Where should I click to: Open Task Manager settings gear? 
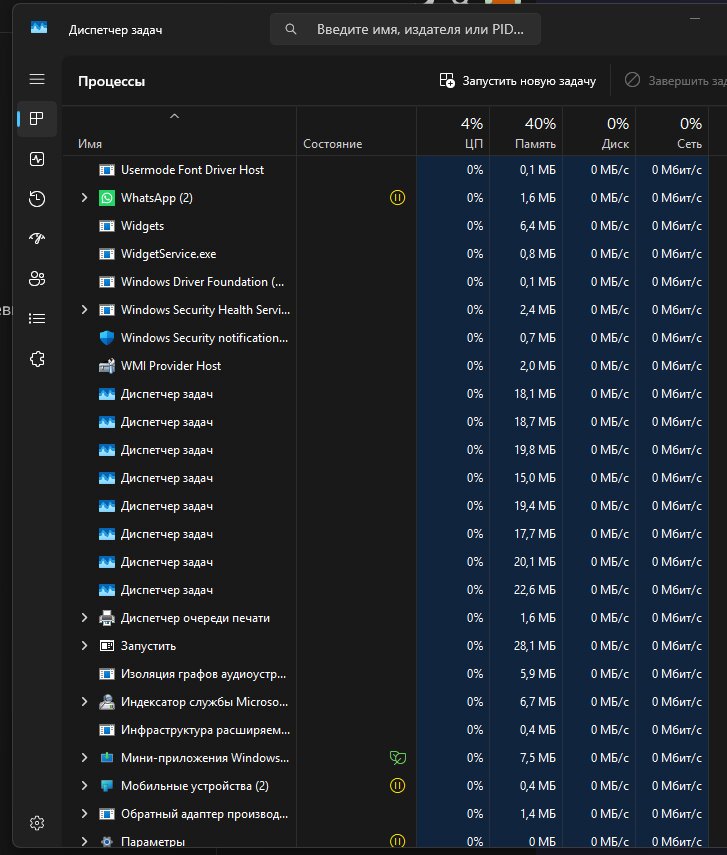pyautogui.click(x=37, y=823)
